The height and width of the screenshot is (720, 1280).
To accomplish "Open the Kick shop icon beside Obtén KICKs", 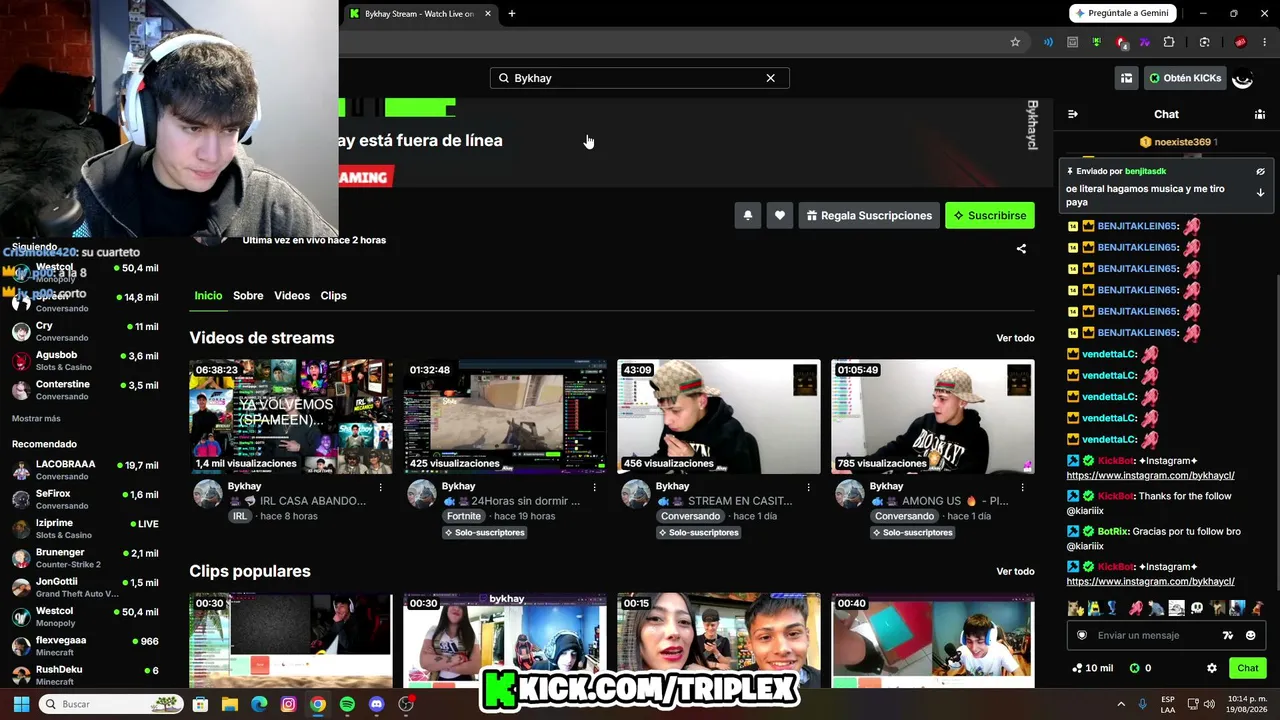I will pyautogui.click(x=1126, y=78).
